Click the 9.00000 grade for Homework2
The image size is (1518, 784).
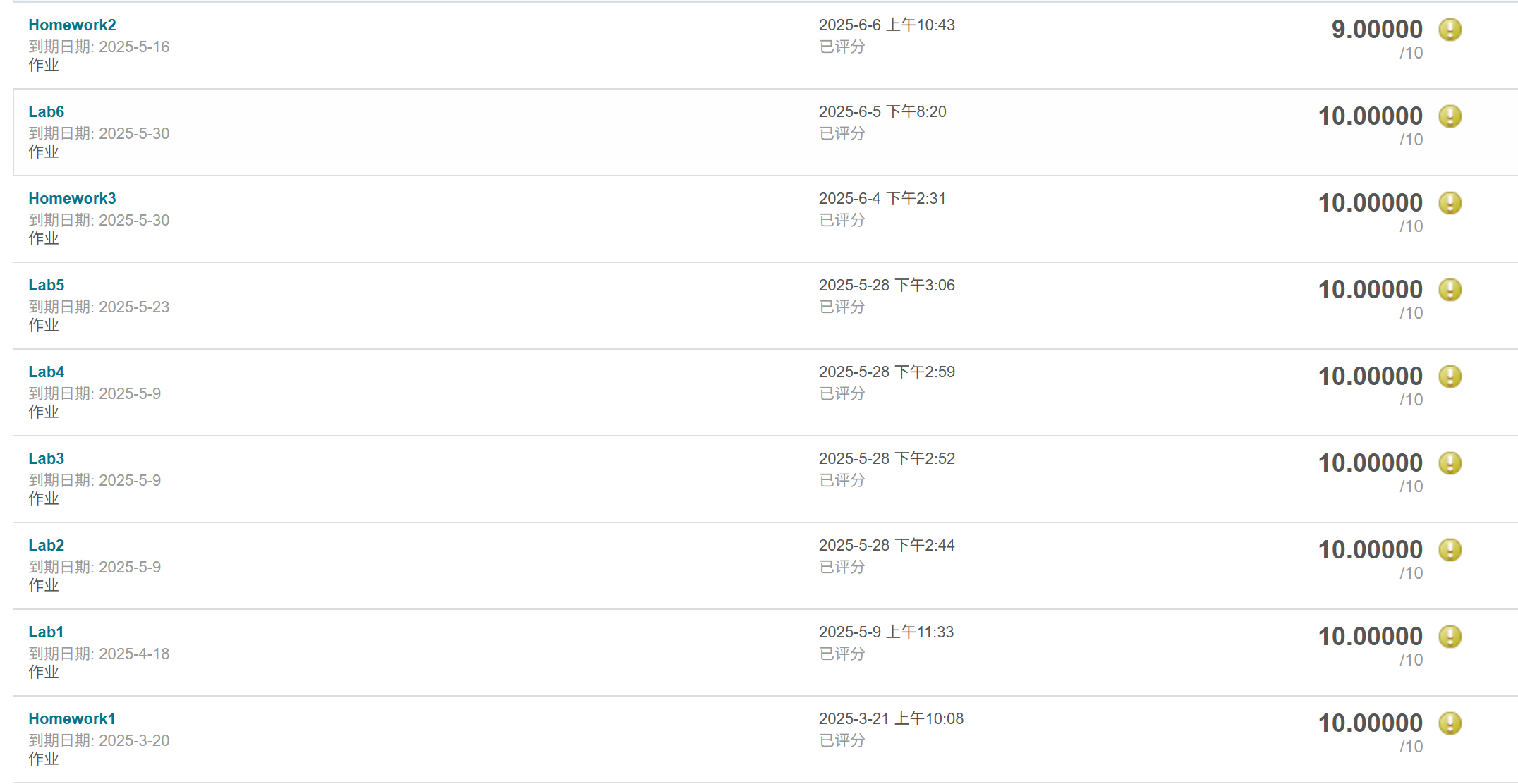click(1376, 30)
